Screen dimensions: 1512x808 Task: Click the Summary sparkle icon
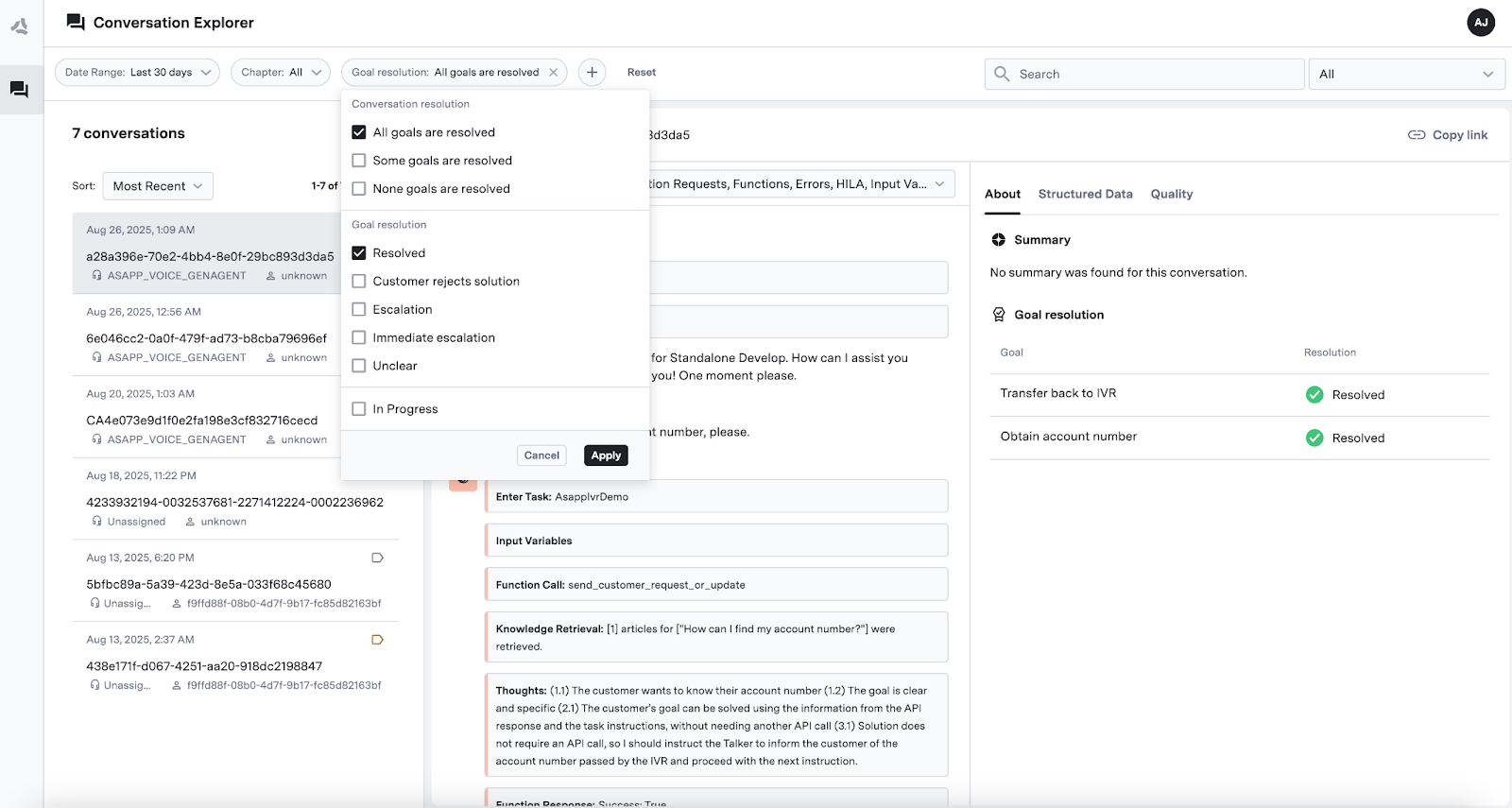point(999,240)
